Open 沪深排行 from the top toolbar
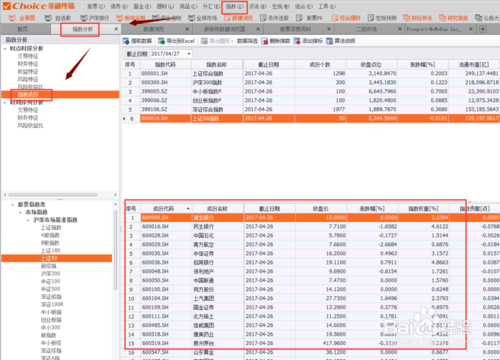 [95, 18]
